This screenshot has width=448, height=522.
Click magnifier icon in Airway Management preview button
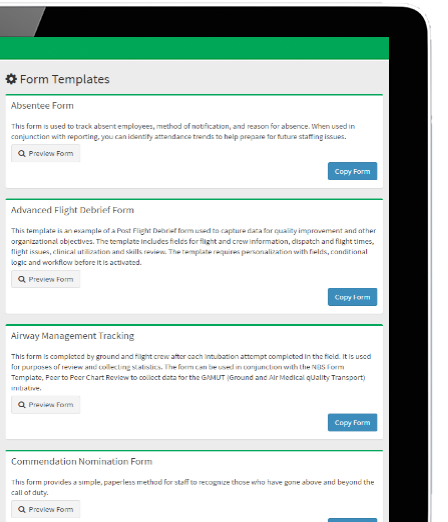[x=22, y=405]
